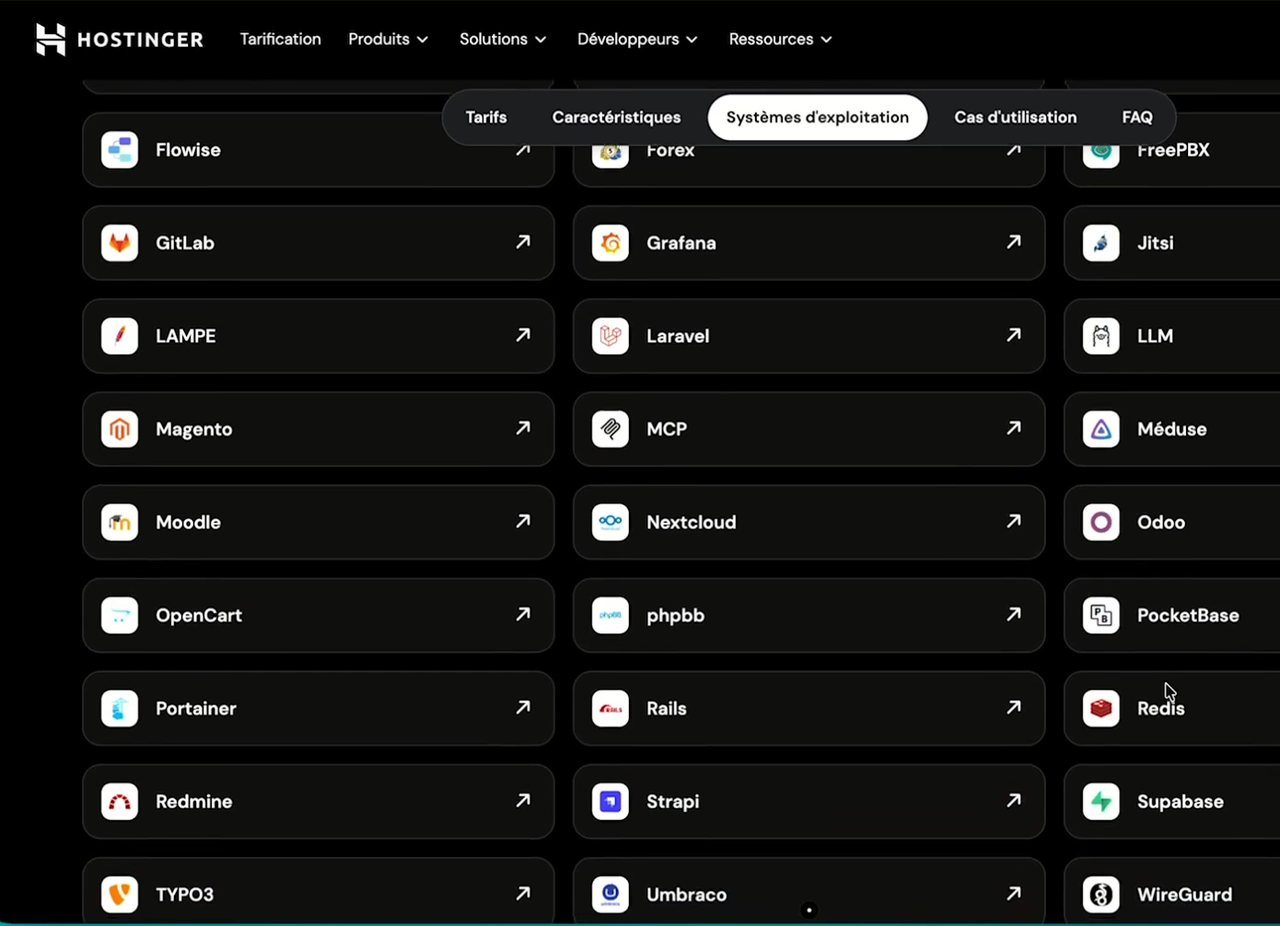Expand the Développeurs menu

pyautogui.click(x=637, y=39)
